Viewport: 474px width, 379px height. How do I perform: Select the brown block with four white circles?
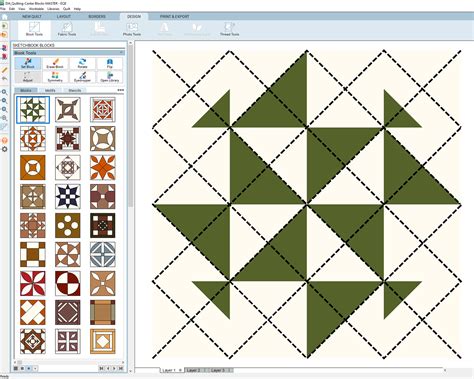pos(68,225)
